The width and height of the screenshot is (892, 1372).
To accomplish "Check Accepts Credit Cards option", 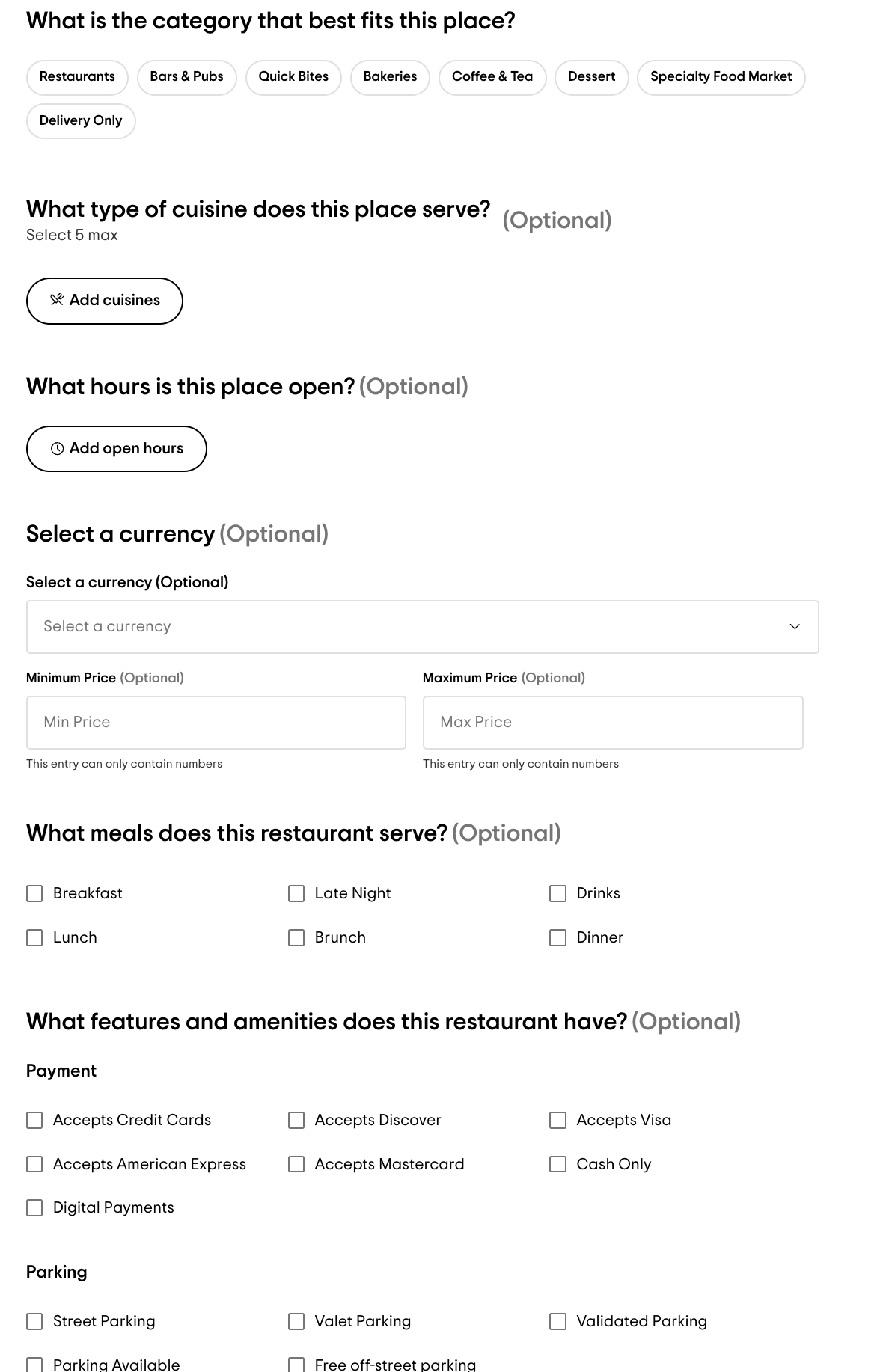I will click(34, 1121).
